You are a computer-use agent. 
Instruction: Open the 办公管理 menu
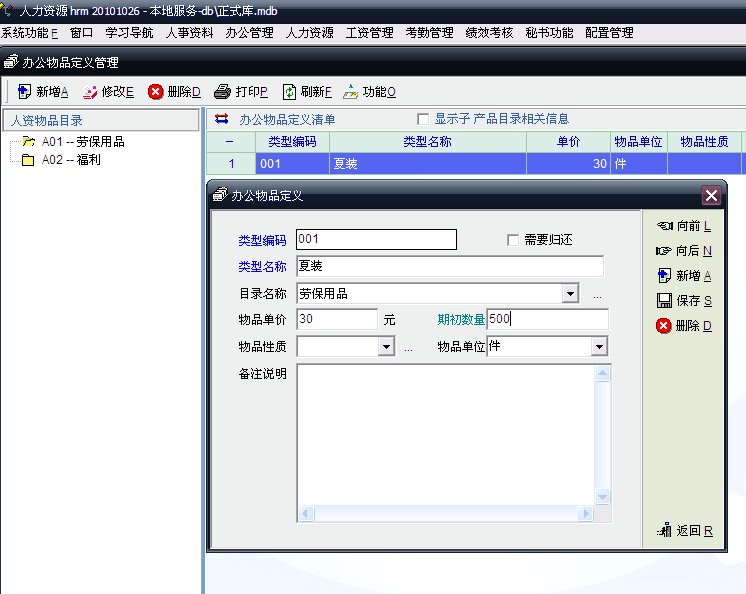[x=249, y=33]
